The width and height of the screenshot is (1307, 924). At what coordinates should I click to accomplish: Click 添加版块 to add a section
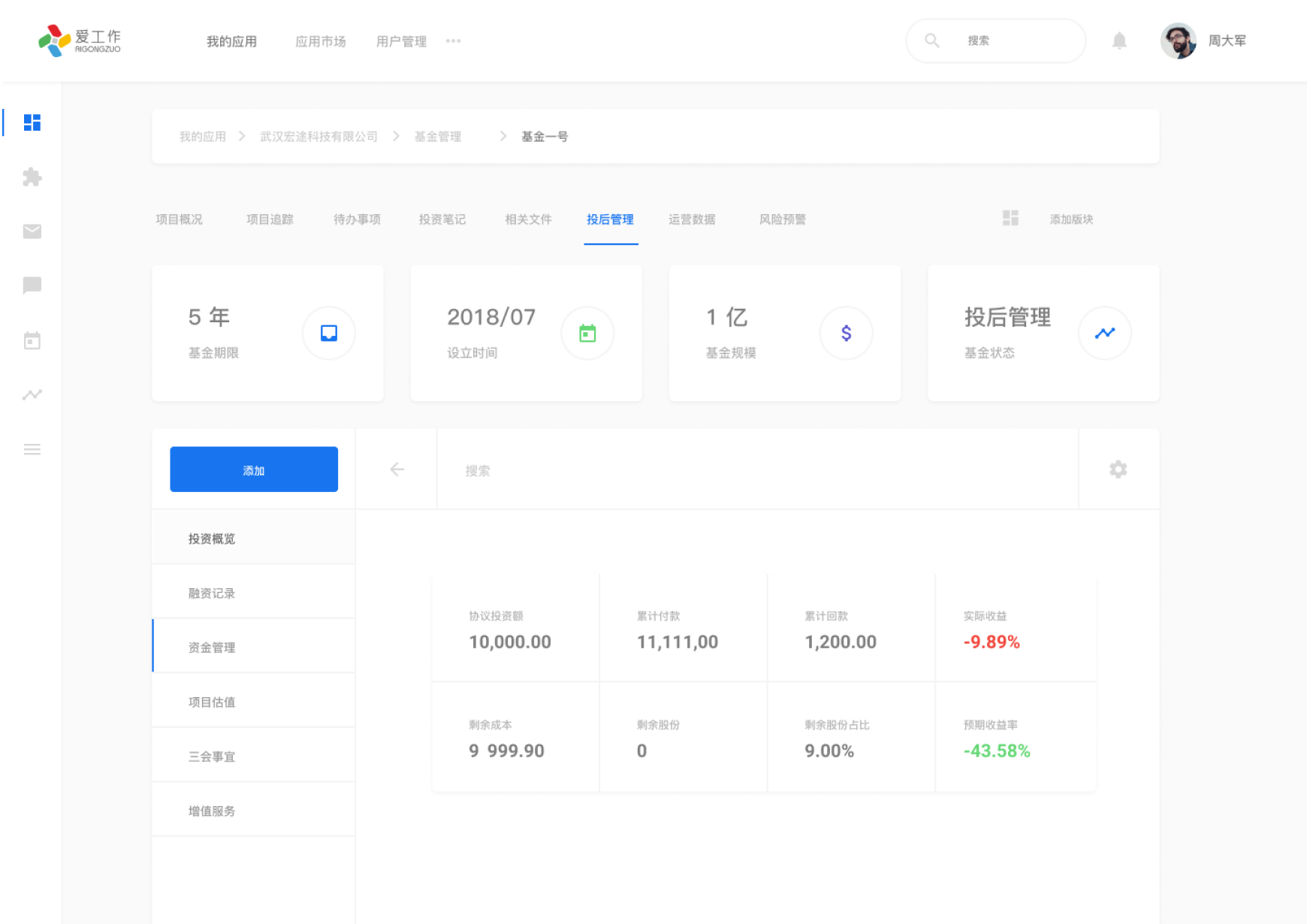[x=1070, y=219]
